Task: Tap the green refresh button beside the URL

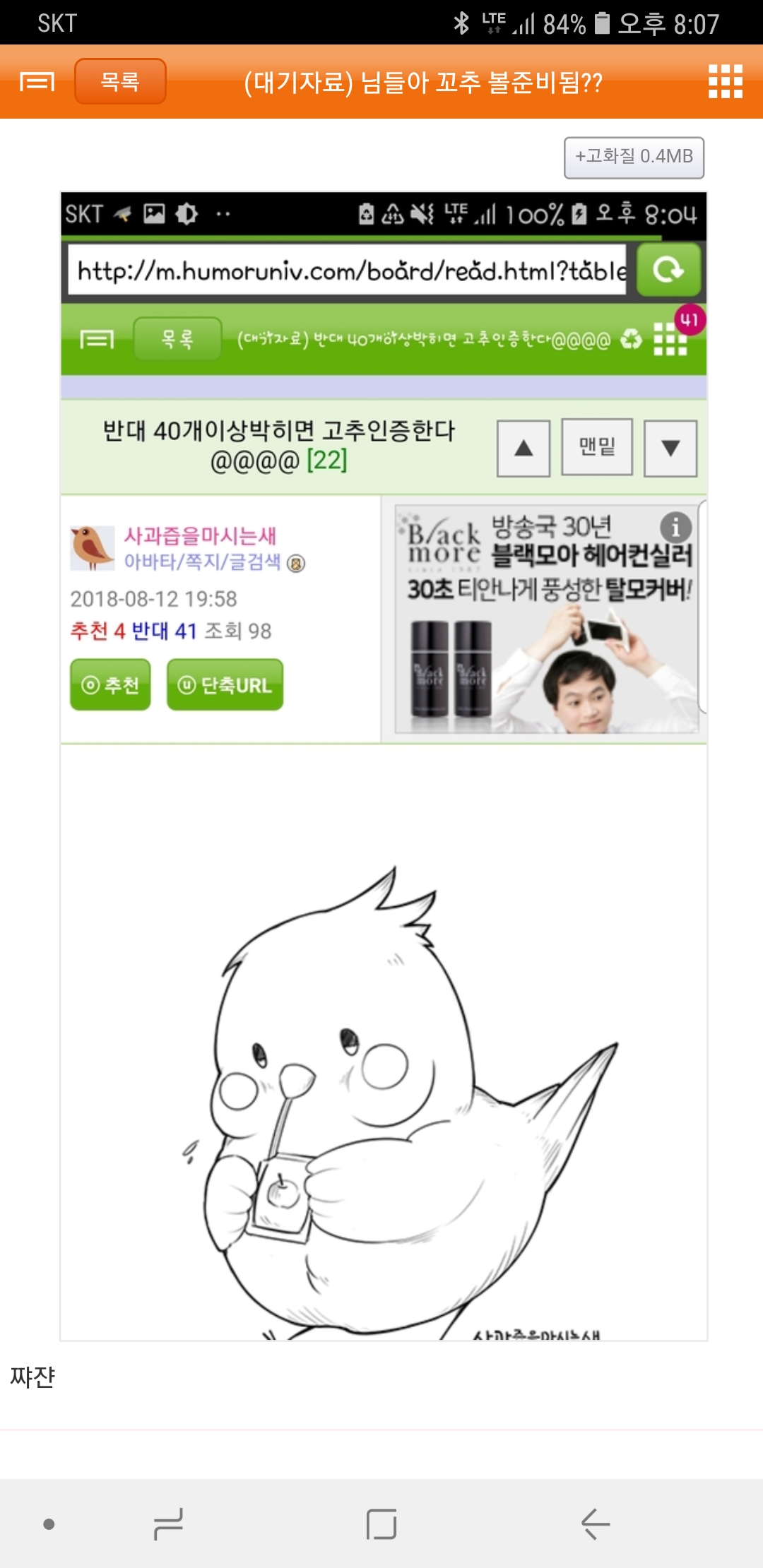Action: 668,270
